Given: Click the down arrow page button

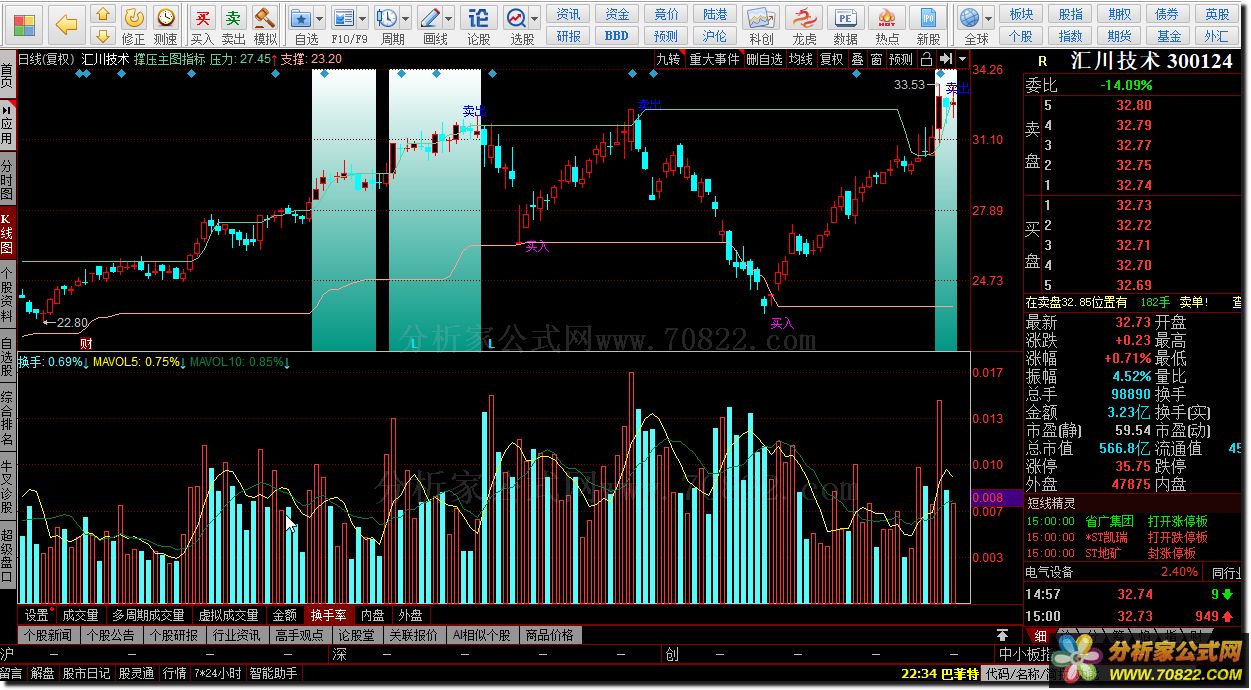Looking at the screenshot, I should [x=103, y=35].
